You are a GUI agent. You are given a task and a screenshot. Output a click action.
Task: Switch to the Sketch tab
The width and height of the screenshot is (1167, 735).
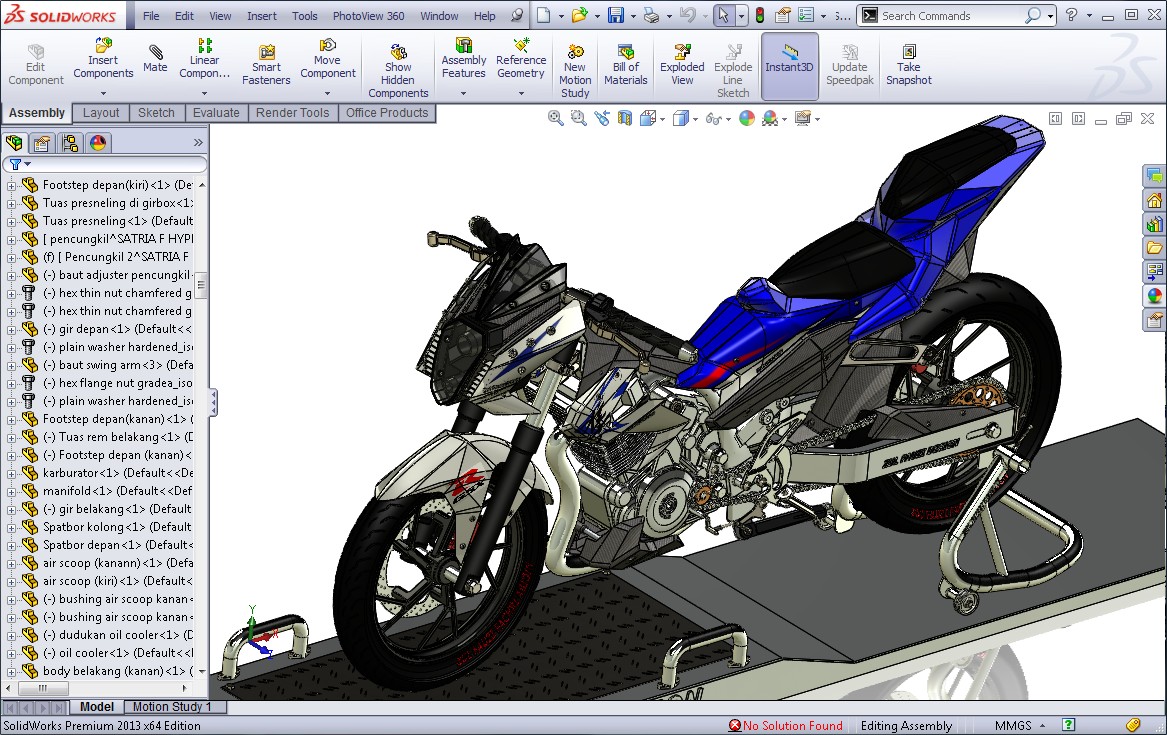pyautogui.click(x=156, y=113)
